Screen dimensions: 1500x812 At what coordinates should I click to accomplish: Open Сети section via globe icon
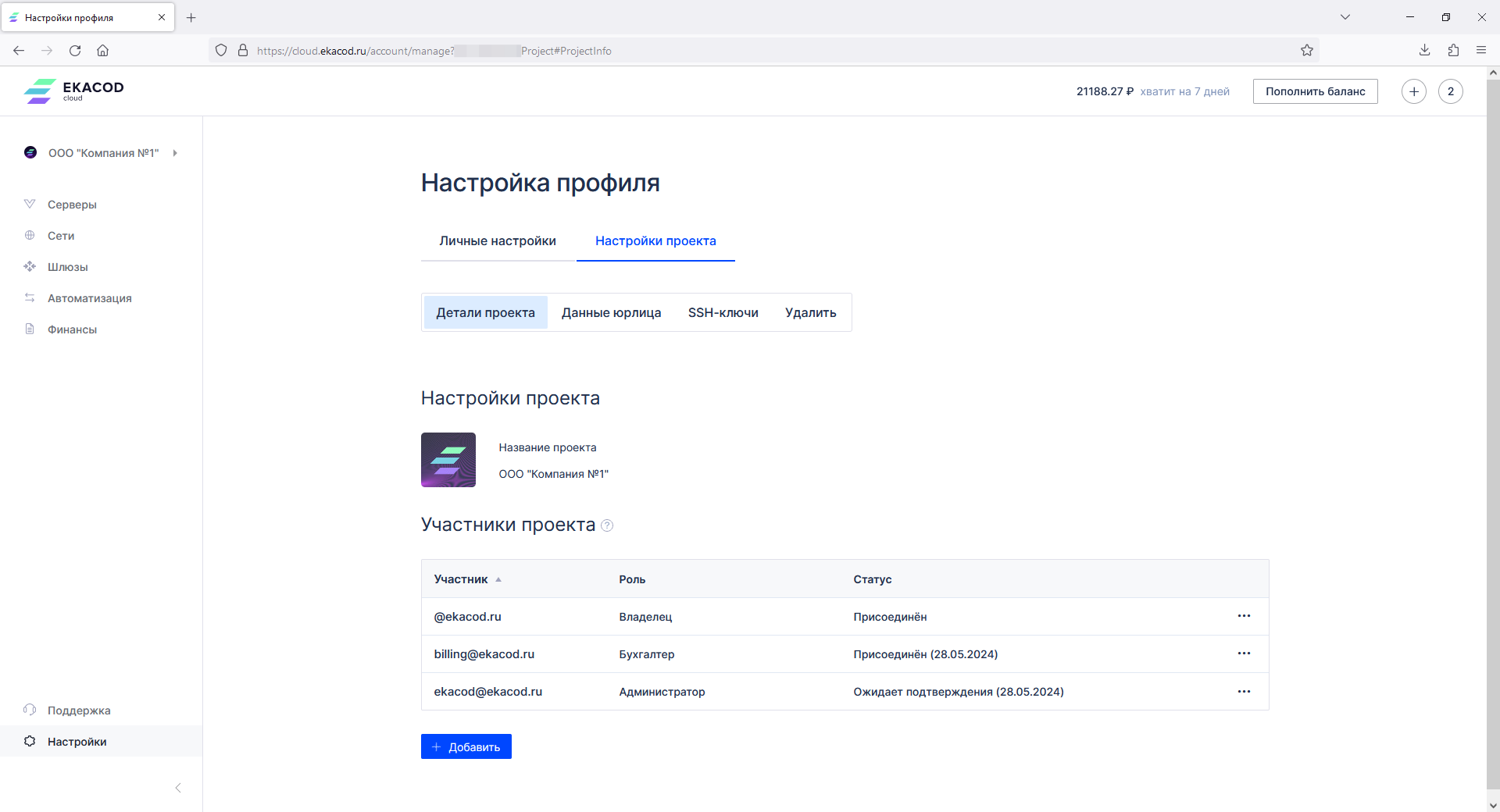(x=30, y=236)
